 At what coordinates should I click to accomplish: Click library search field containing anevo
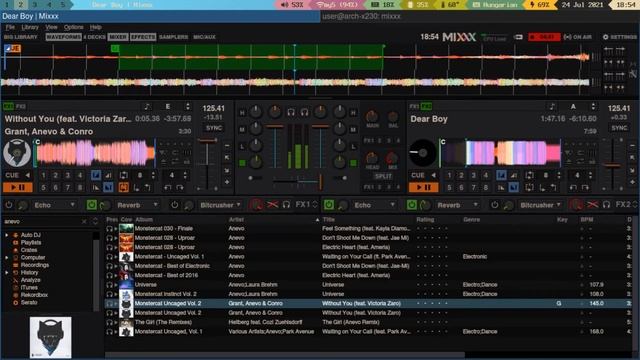point(41,221)
